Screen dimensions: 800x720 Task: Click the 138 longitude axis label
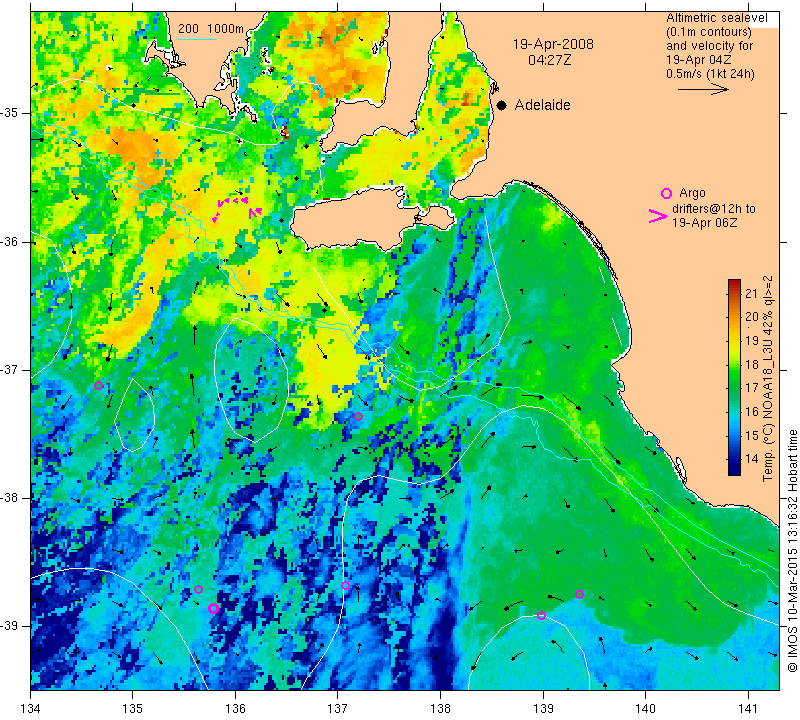point(440,709)
